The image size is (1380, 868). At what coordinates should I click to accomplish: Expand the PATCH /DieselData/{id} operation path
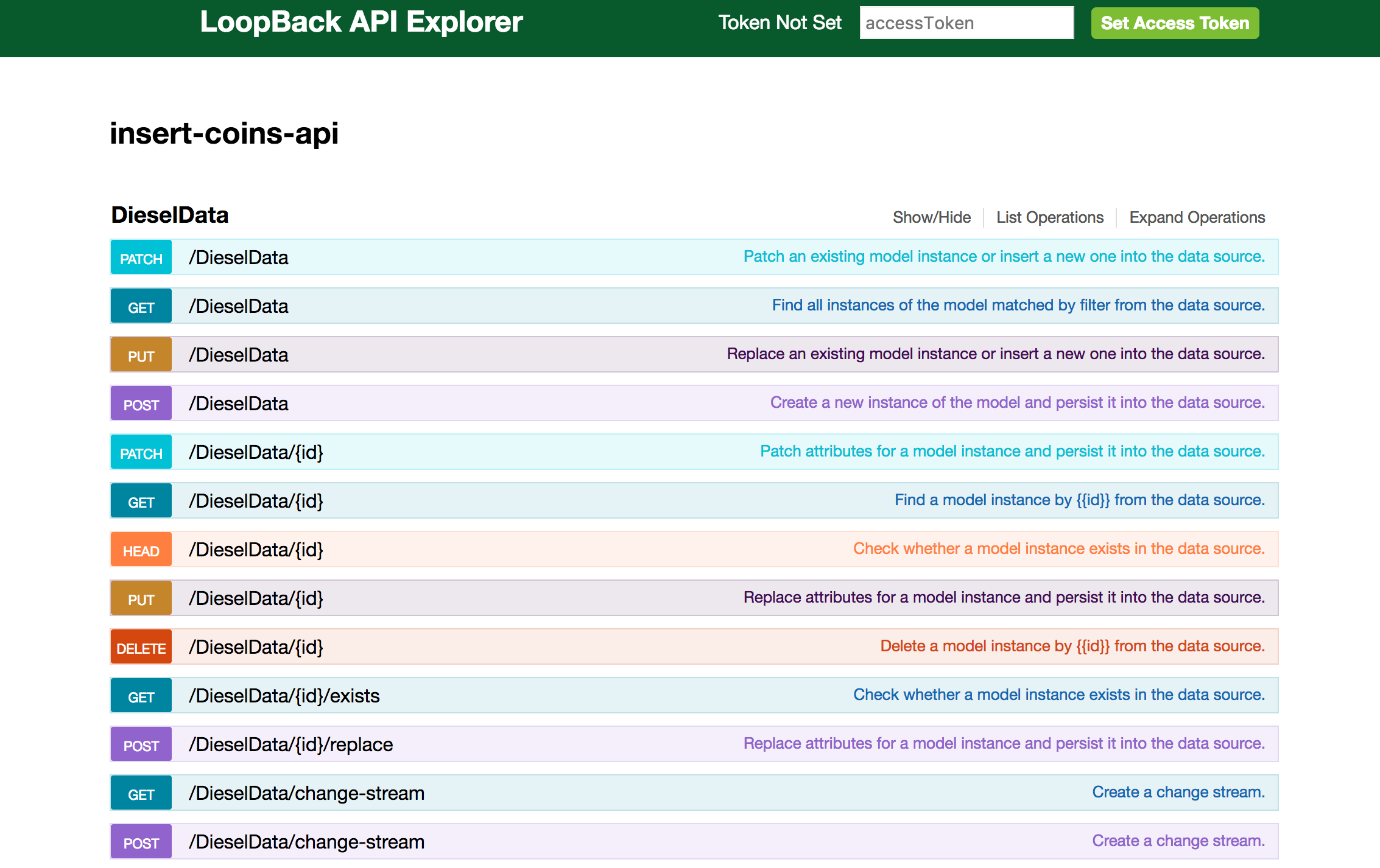(x=256, y=452)
